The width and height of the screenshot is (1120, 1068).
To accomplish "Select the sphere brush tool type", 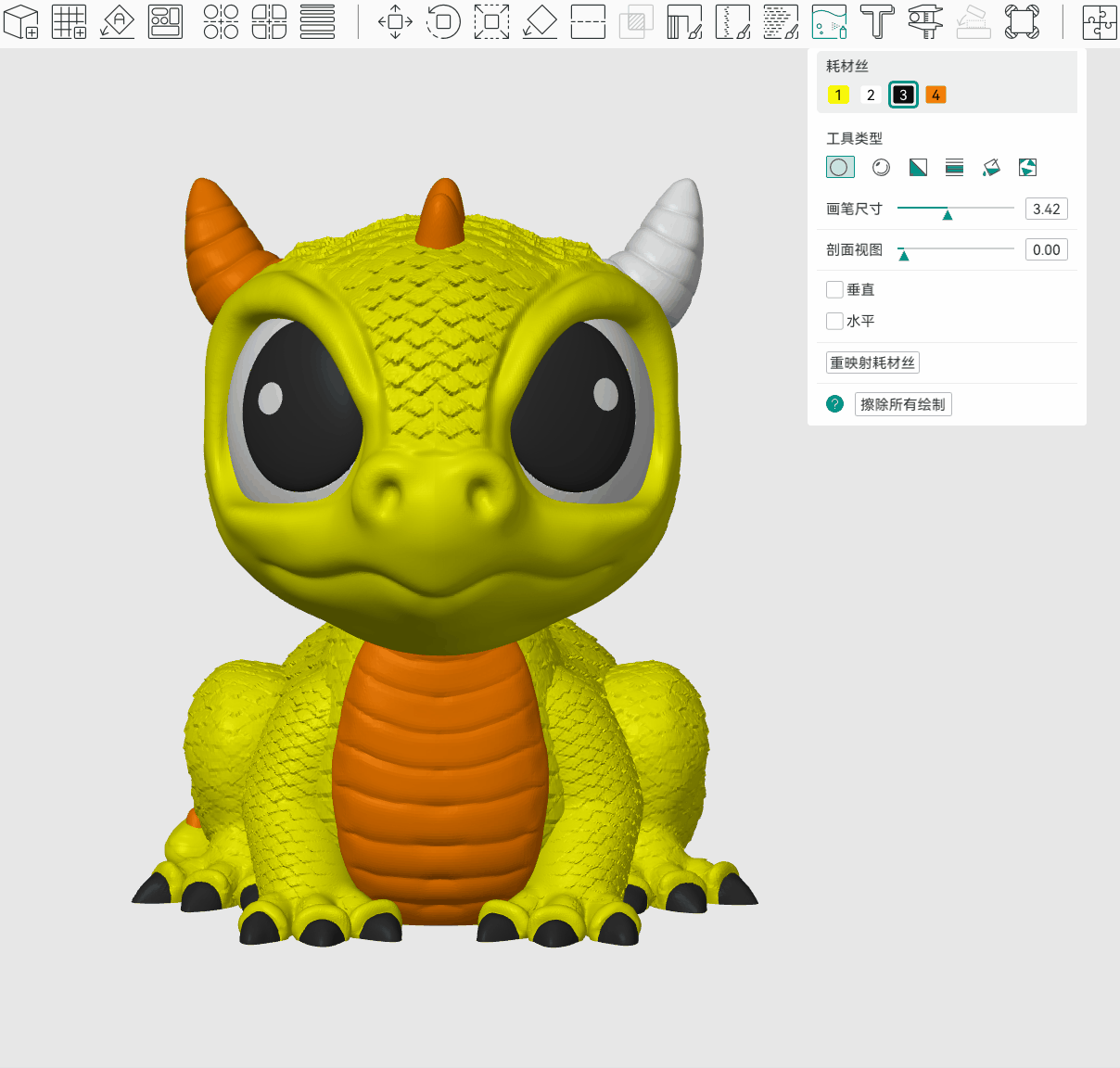I will (x=881, y=167).
